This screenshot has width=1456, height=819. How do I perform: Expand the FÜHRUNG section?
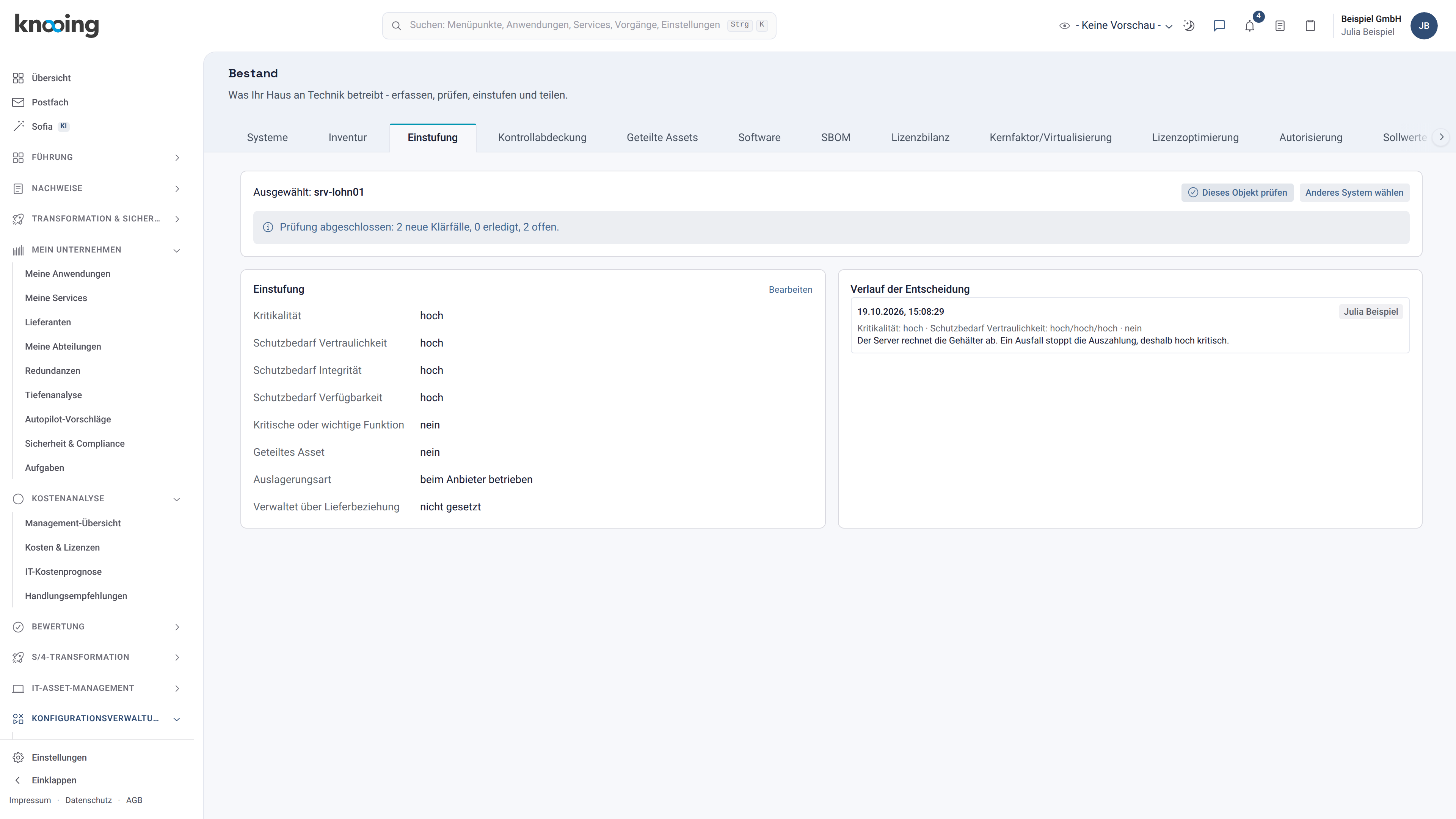pyautogui.click(x=97, y=157)
